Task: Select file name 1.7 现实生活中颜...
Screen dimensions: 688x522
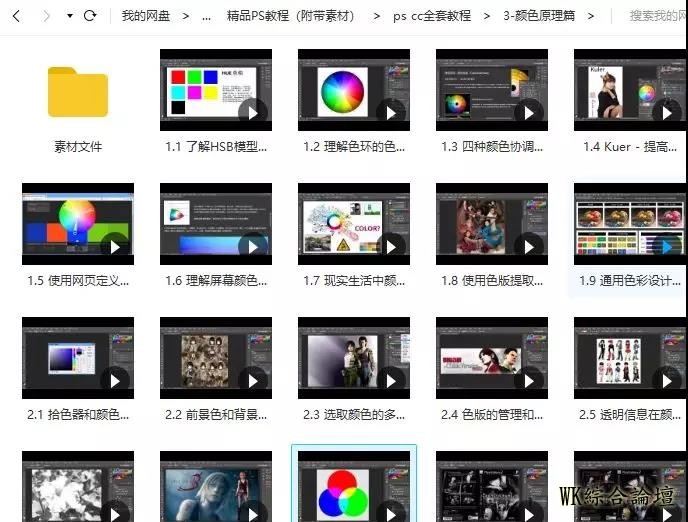Action: 354,280
